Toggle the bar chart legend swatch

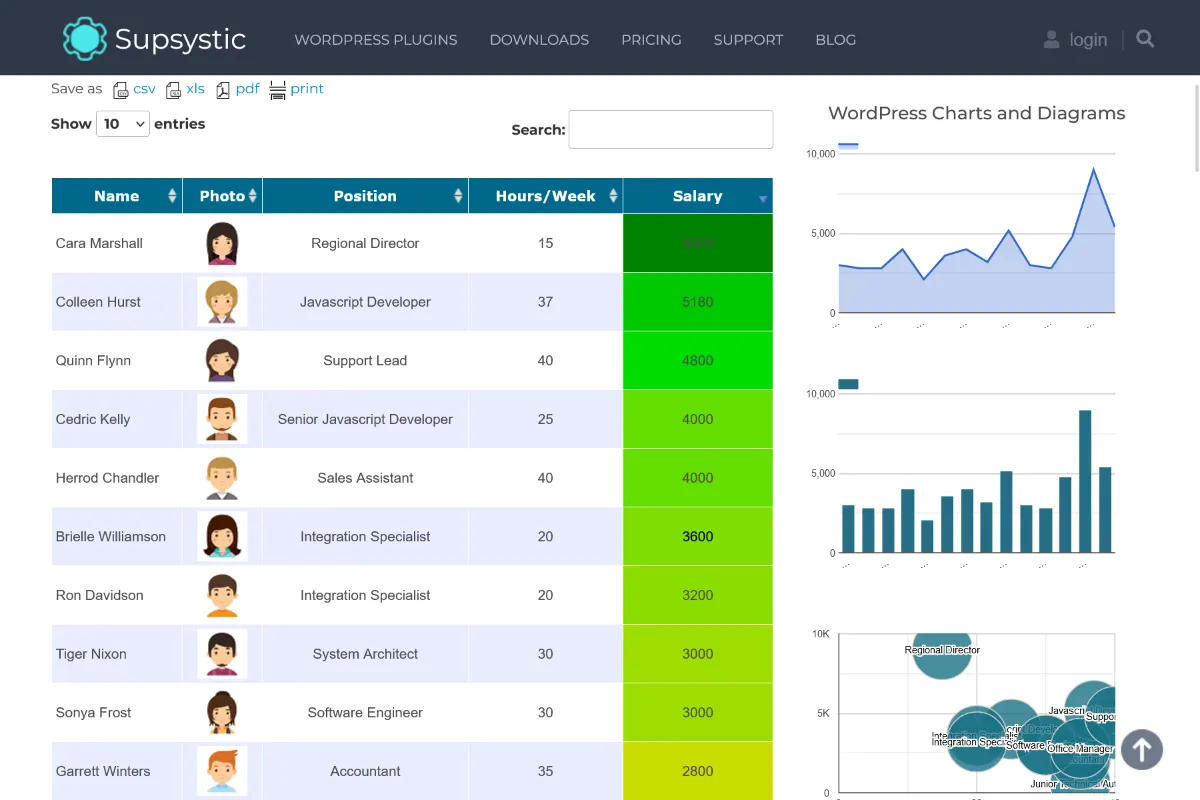[848, 384]
